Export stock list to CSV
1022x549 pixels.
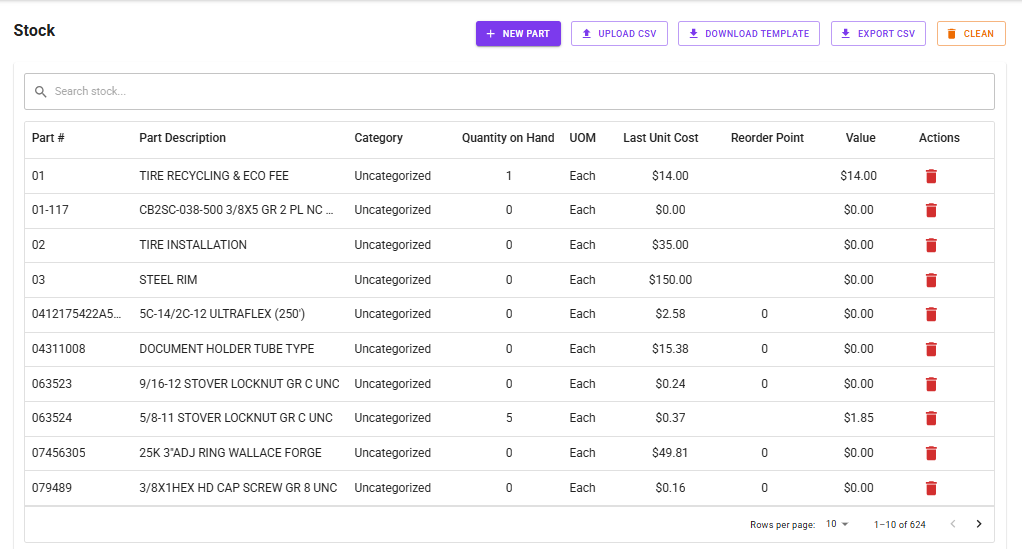point(877,34)
